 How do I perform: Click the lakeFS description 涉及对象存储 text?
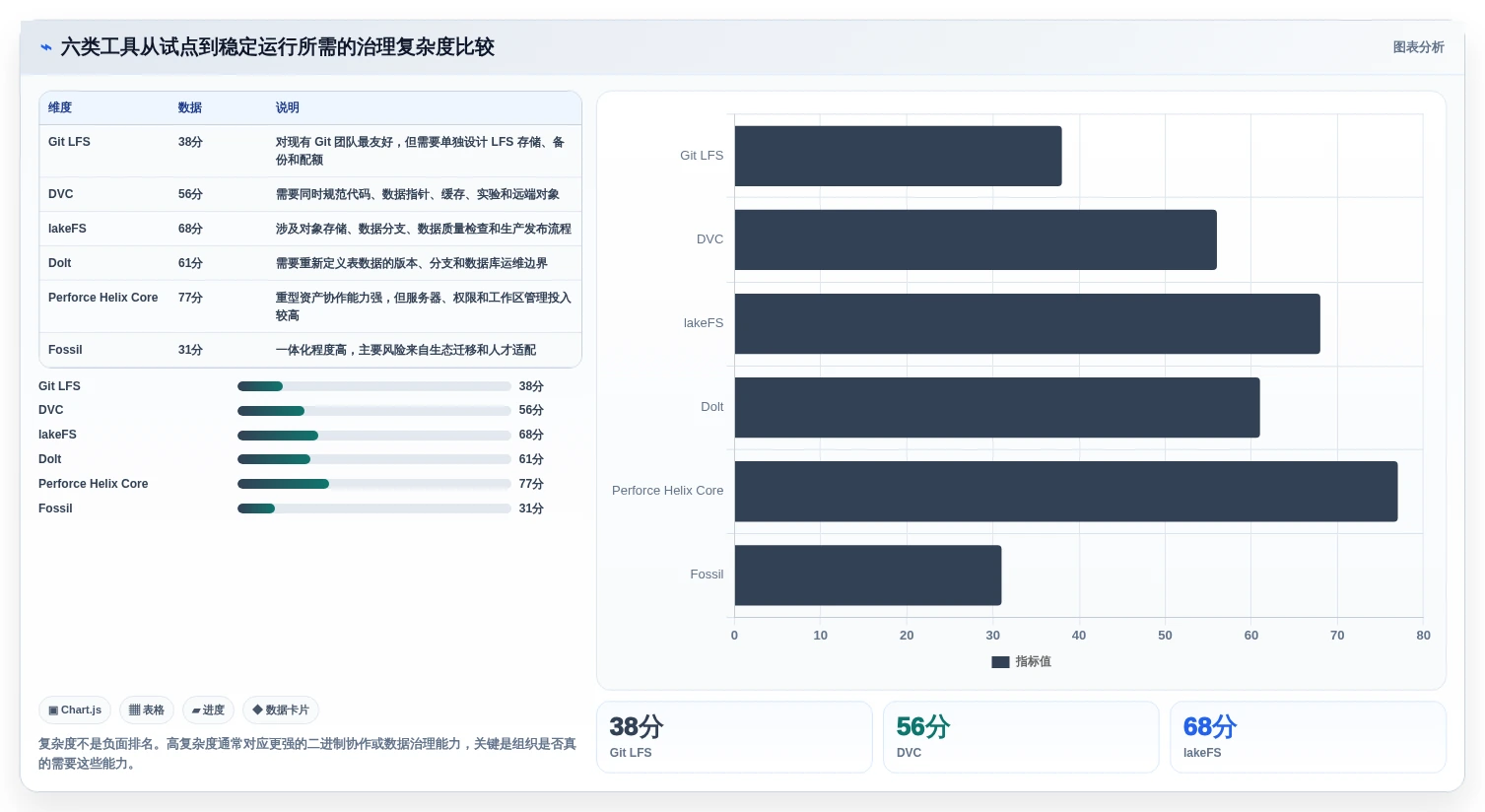424,229
